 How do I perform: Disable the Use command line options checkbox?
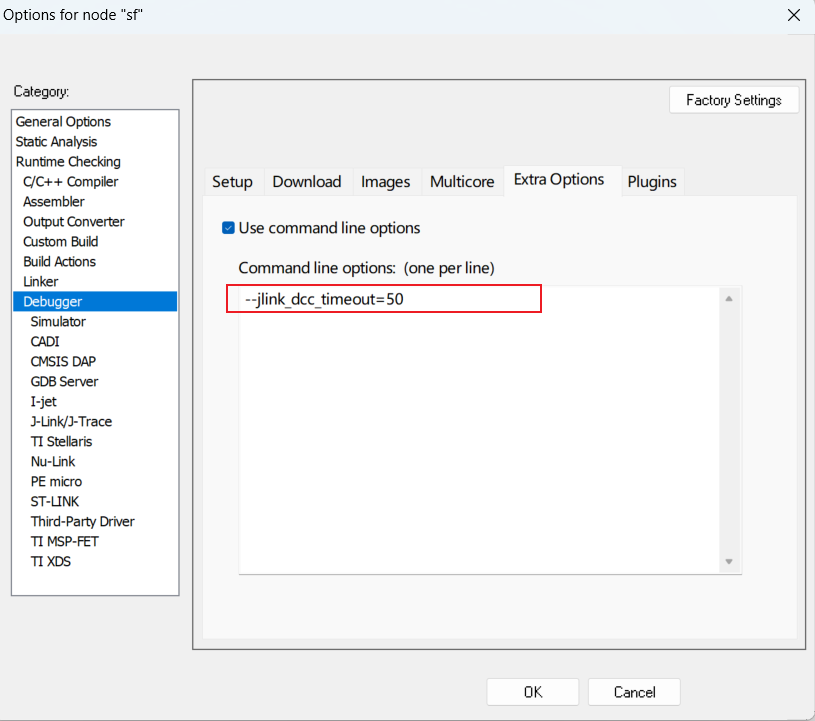coord(228,228)
